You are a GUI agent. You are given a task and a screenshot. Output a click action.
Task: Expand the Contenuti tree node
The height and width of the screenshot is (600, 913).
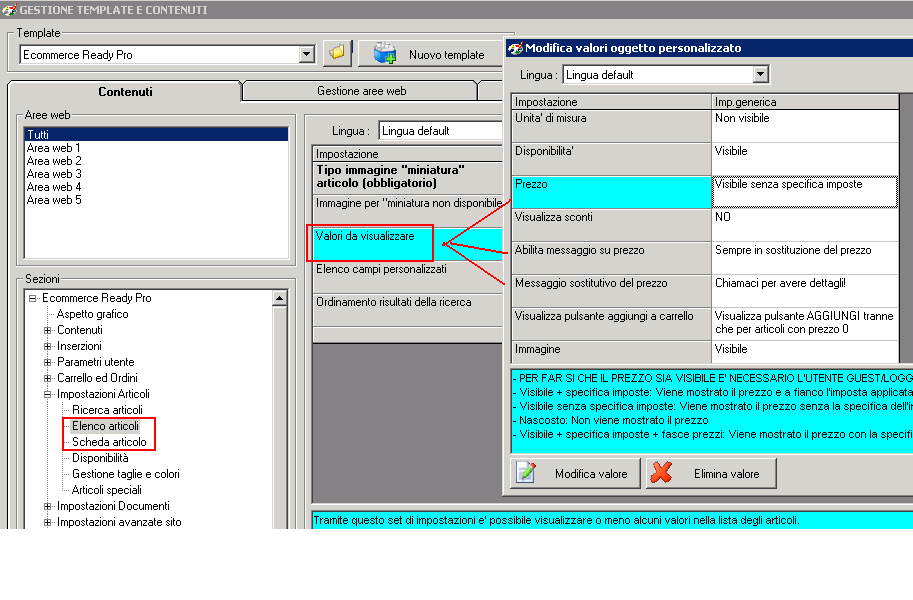[48, 330]
